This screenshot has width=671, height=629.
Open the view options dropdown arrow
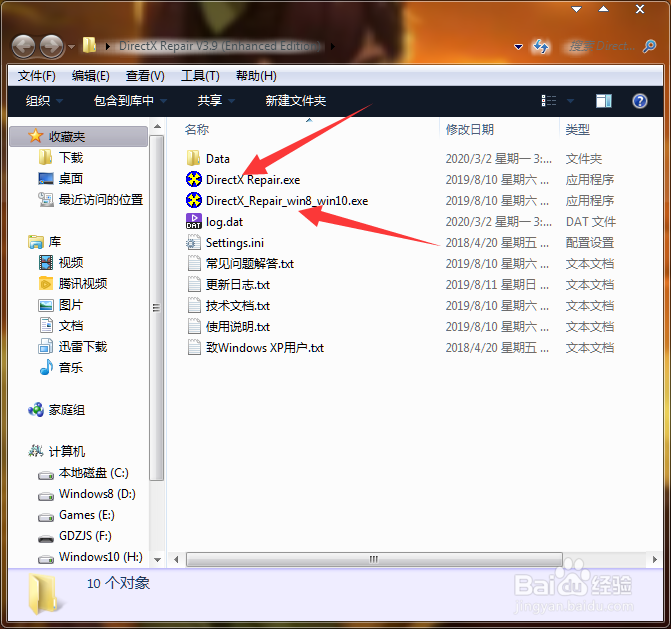pos(570,101)
